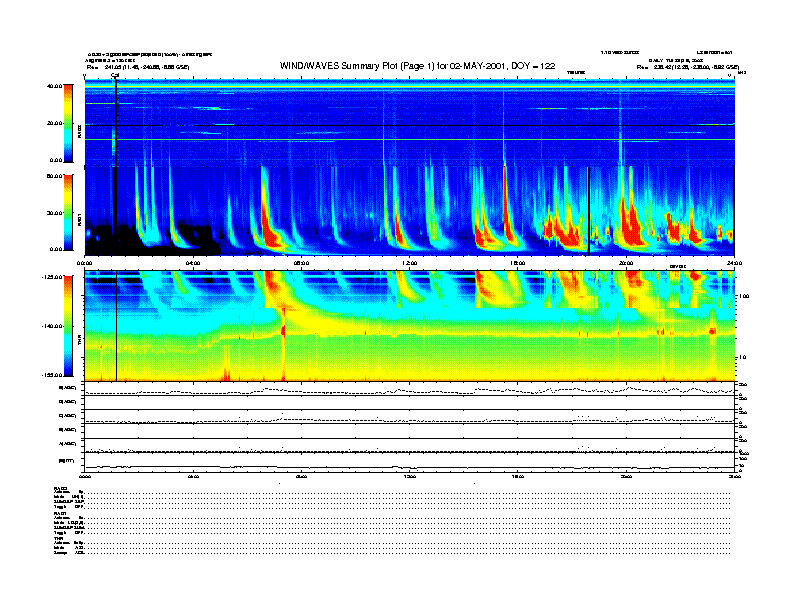
Task: Click the black vertical gap line near 18:40 in RAD1
Action: pyautogui.click(x=589, y=211)
